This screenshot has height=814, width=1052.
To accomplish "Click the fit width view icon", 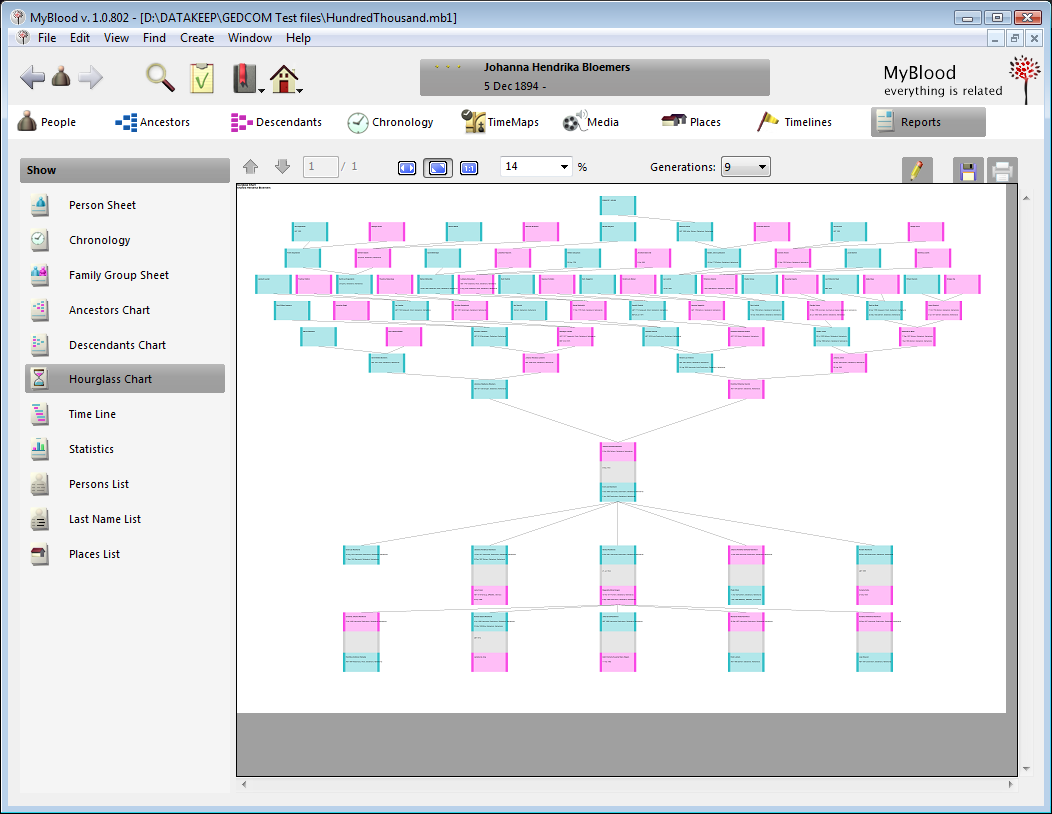I will 407,167.
